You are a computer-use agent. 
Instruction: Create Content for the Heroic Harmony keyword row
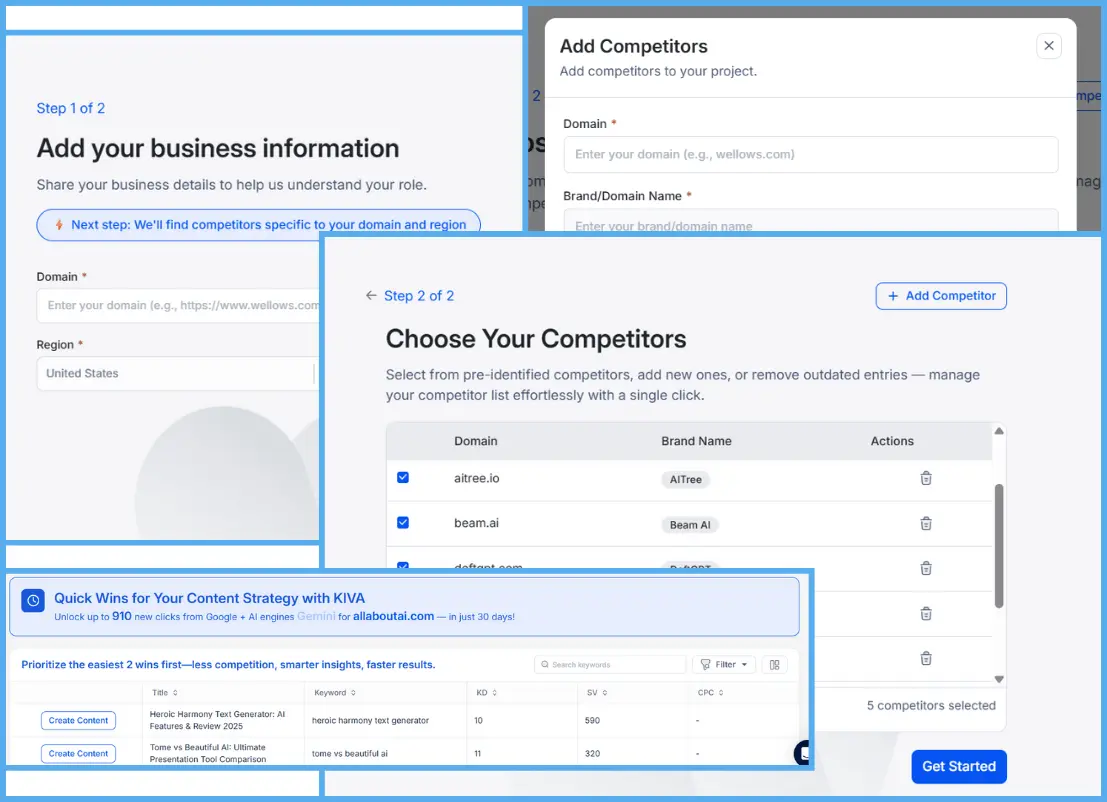click(x=78, y=720)
